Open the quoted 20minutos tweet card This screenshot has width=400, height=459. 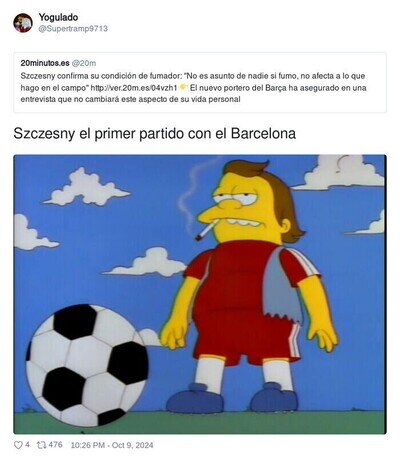click(200, 82)
